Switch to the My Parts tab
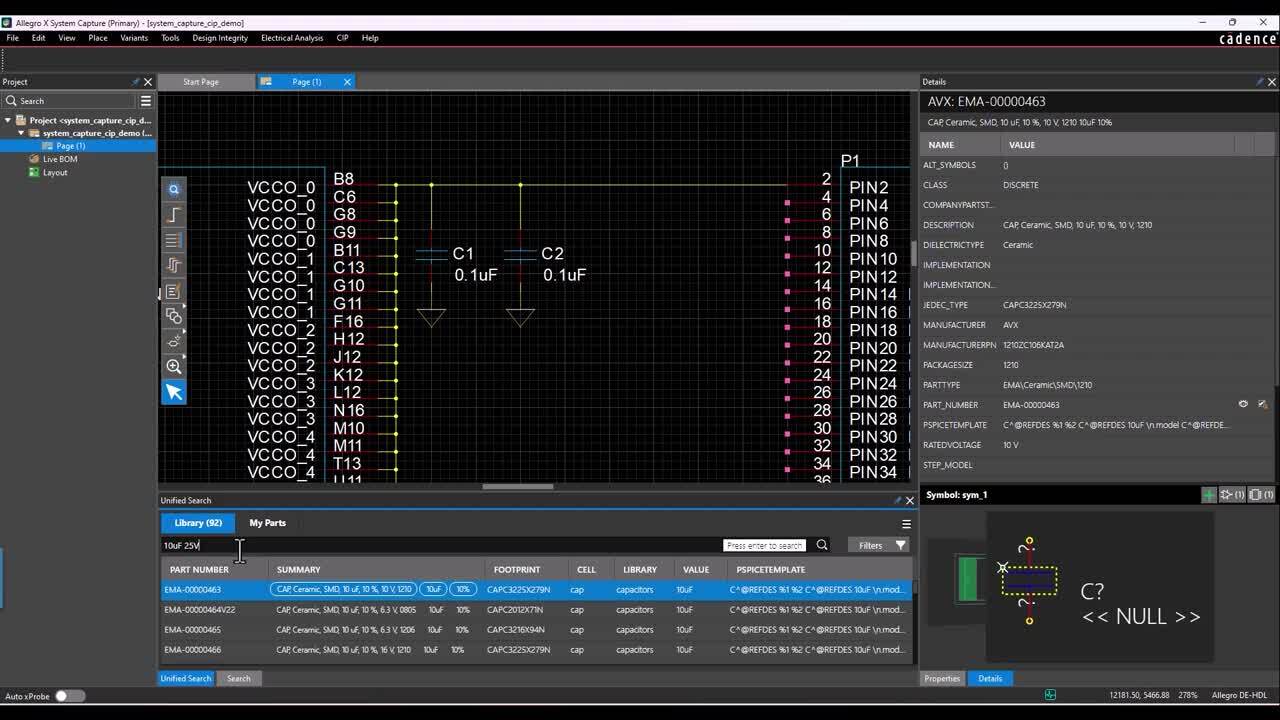Screen dimensions: 1280x720 267,522
